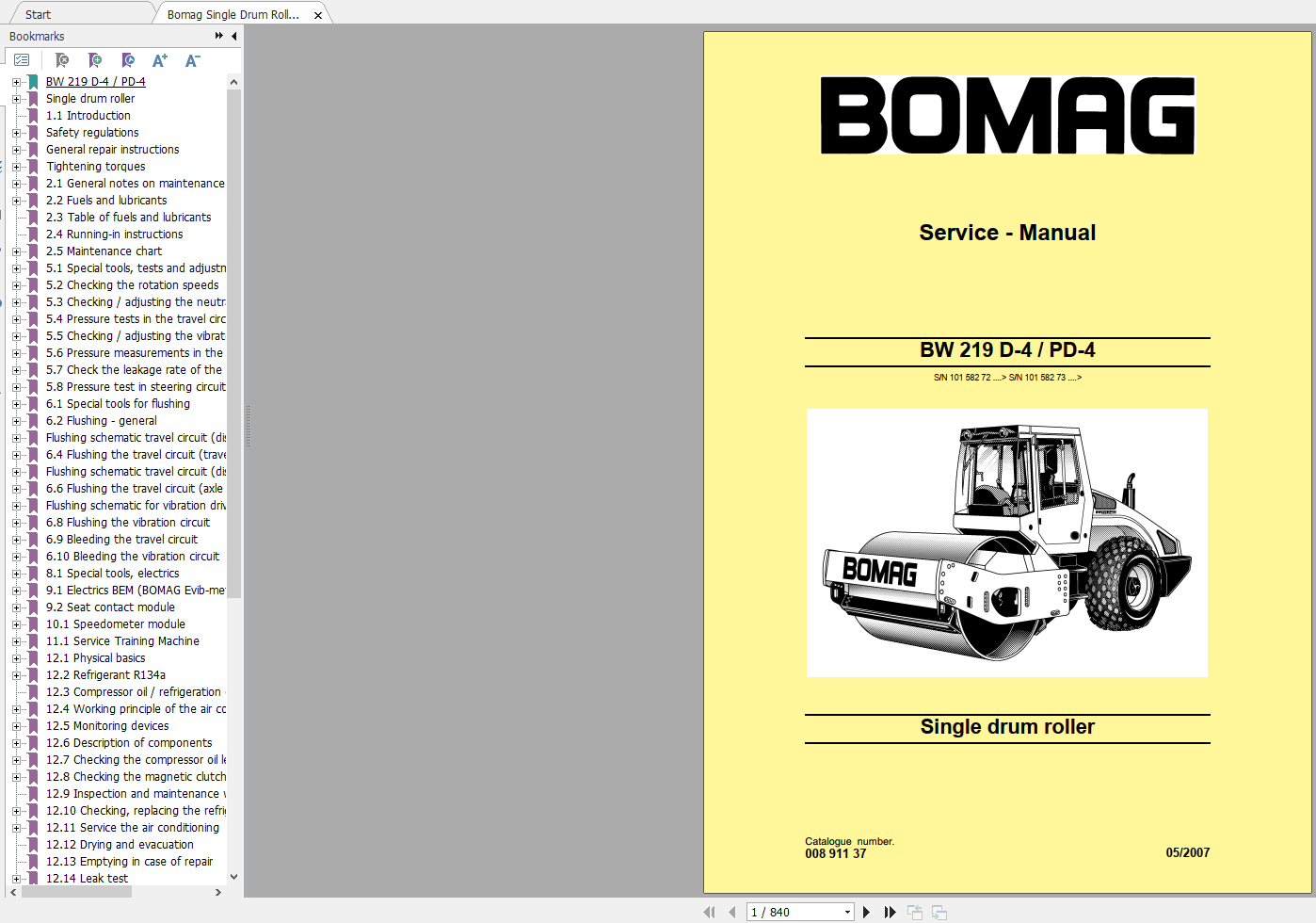The image size is (1316, 923).
Task: Go to the first page
Action: (x=709, y=912)
